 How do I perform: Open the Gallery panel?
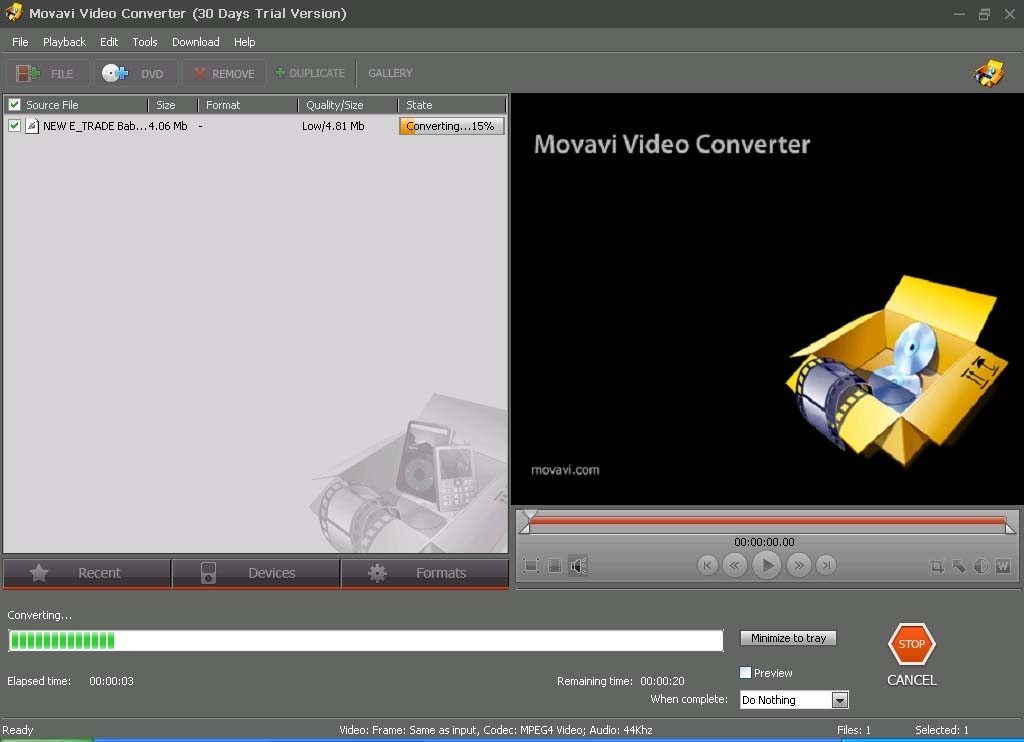(390, 72)
